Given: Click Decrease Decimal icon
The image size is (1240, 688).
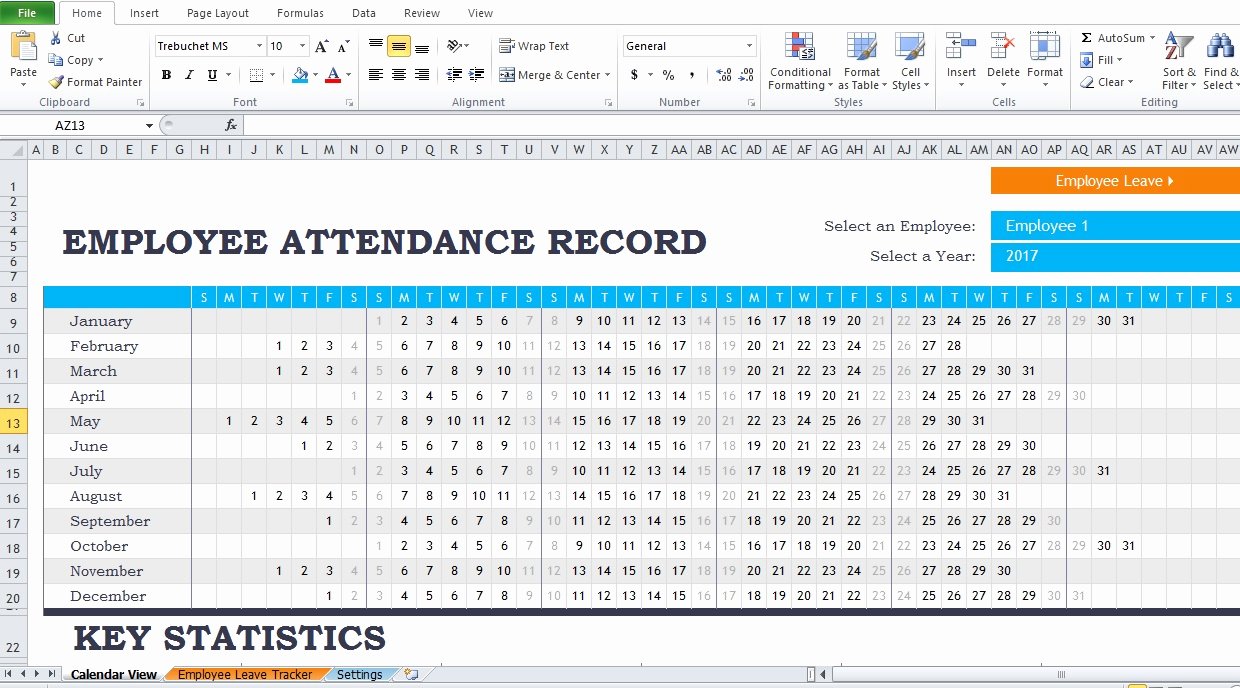Looking at the screenshot, I should pos(747,75).
